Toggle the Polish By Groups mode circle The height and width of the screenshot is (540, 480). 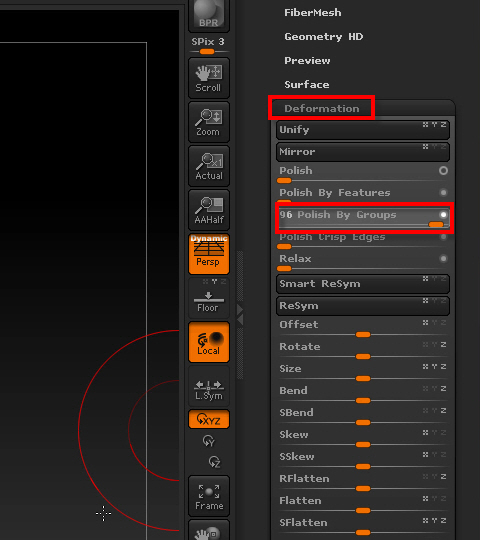click(443, 215)
